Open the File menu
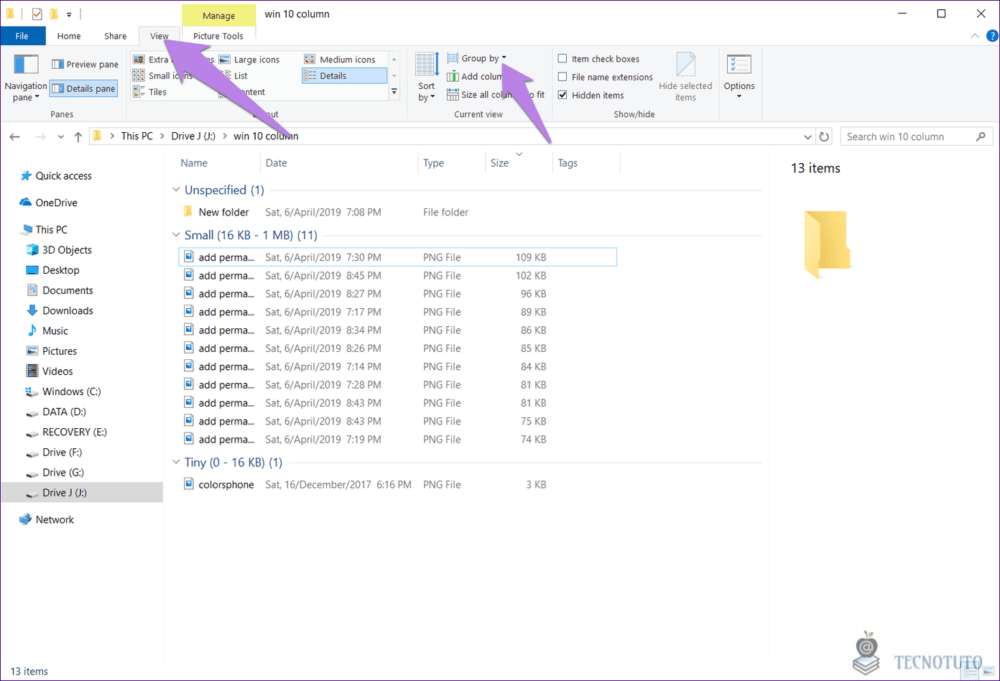 pyautogui.click(x=22, y=36)
